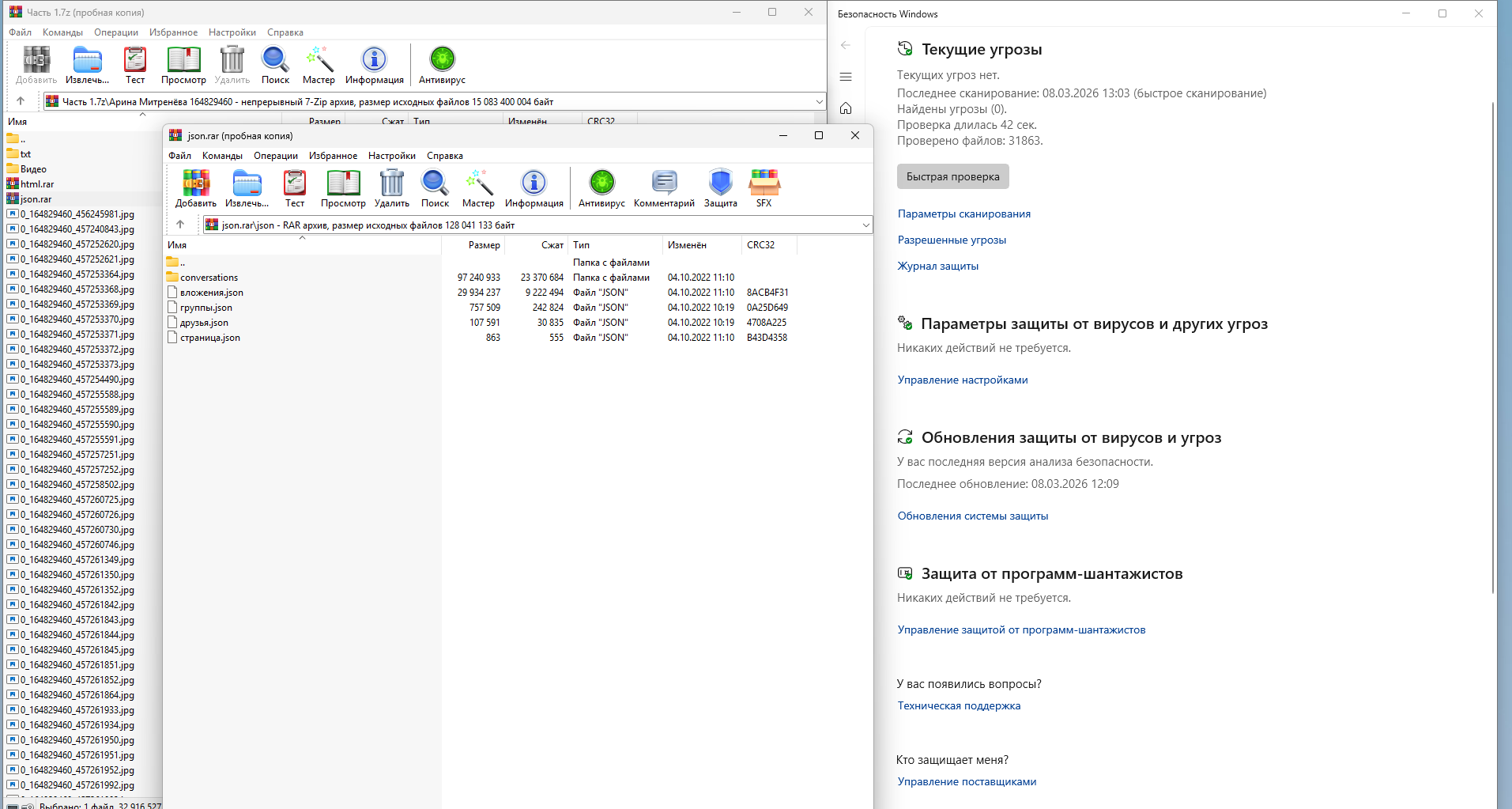Open Команды menu in json.rar window
This screenshot has width=1512, height=809.
[x=222, y=156]
